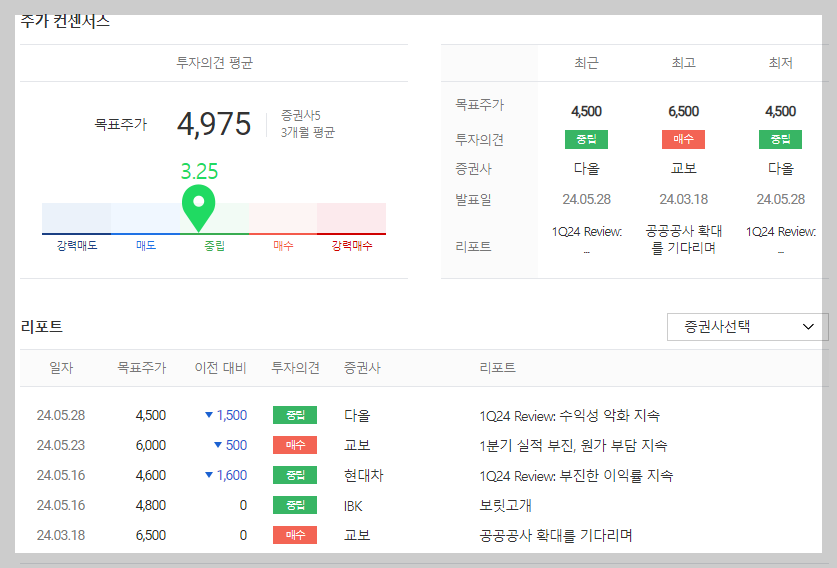Click the 매수 label under rating bar
Viewport: 837px width, 568px height.
coord(283,246)
